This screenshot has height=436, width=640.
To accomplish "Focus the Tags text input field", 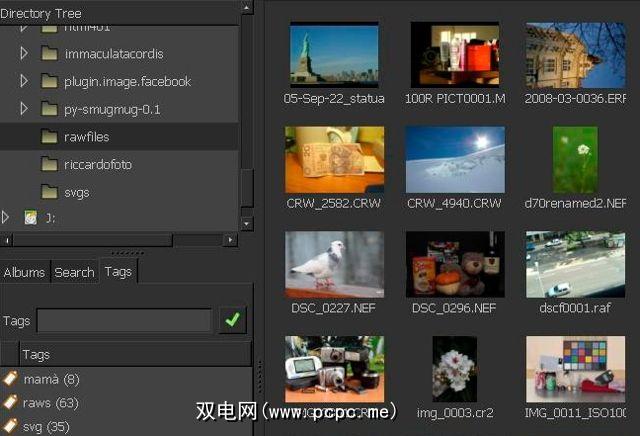I will coord(124,321).
